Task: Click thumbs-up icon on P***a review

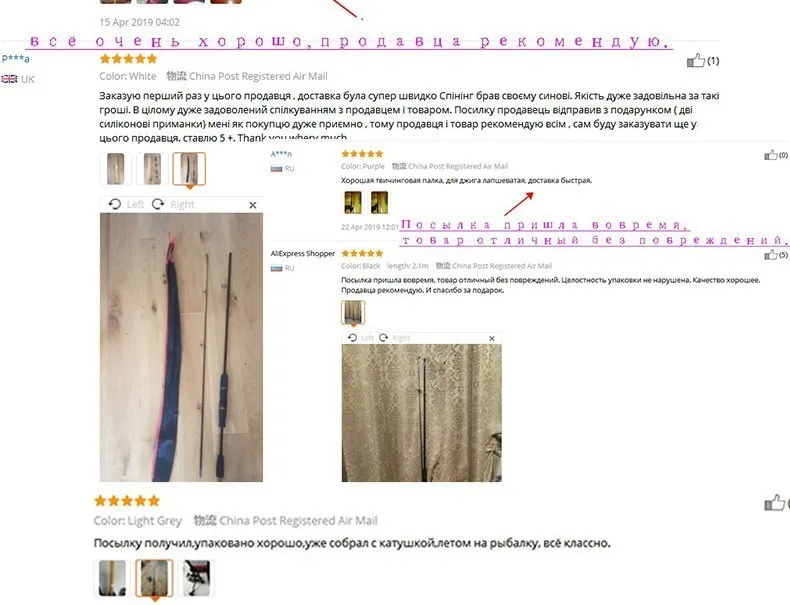Action: click(696, 61)
